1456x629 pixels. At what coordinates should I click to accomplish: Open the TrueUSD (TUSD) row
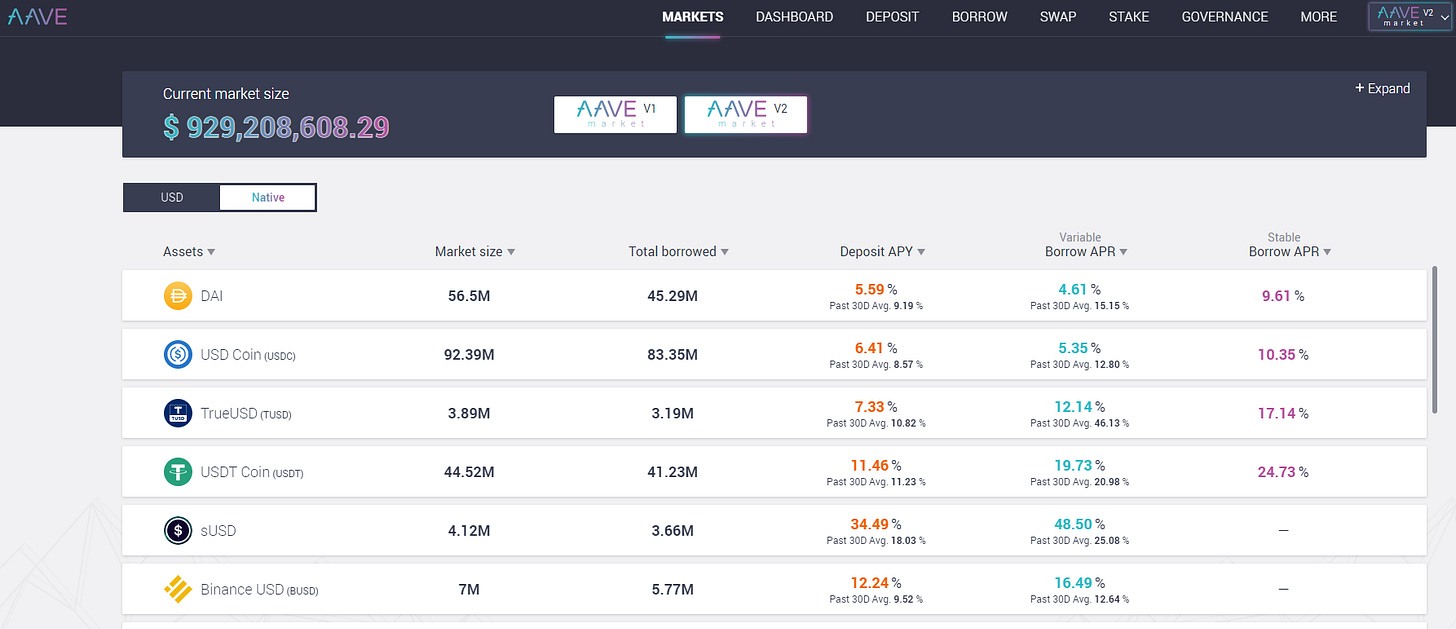point(774,413)
